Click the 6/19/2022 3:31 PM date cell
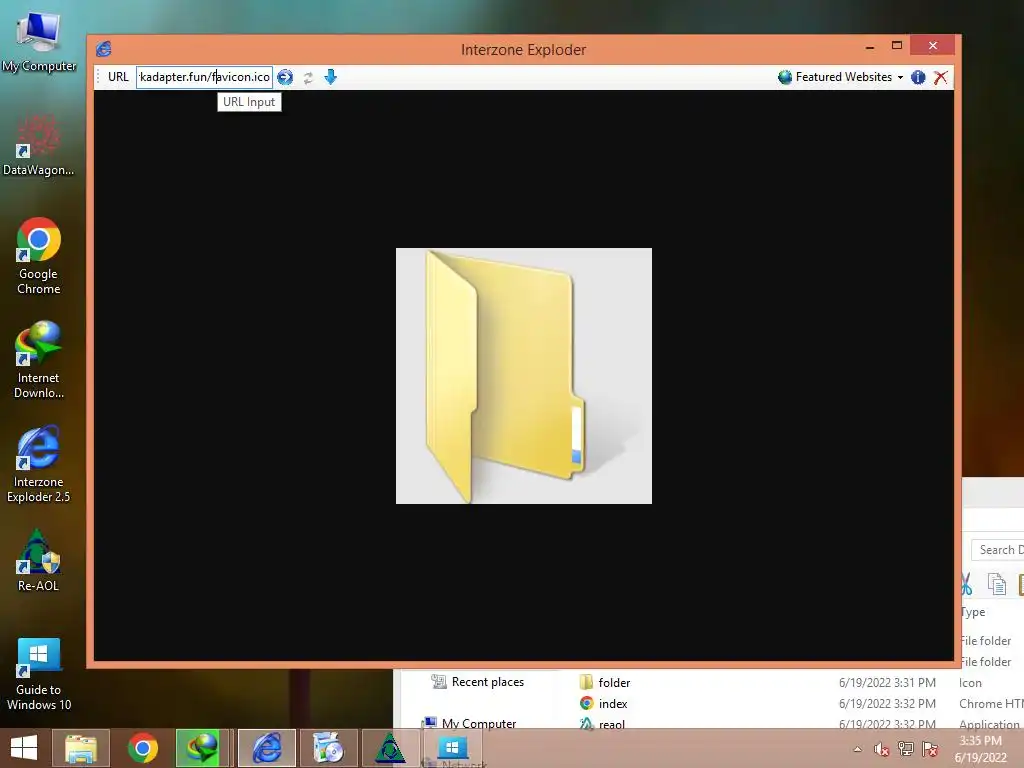 pyautogui.click(x=887, y=682)
